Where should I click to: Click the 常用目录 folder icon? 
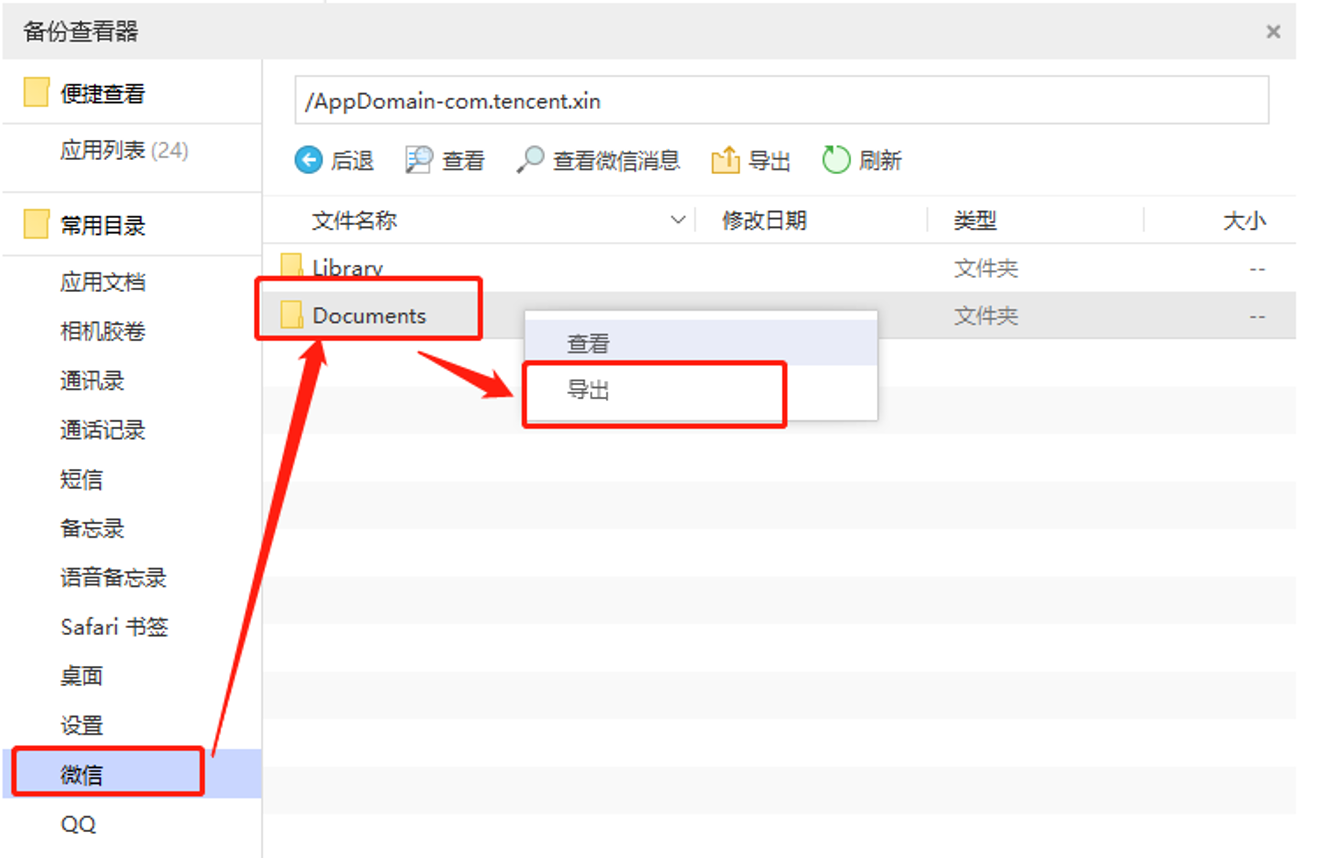tap(37, 224)
